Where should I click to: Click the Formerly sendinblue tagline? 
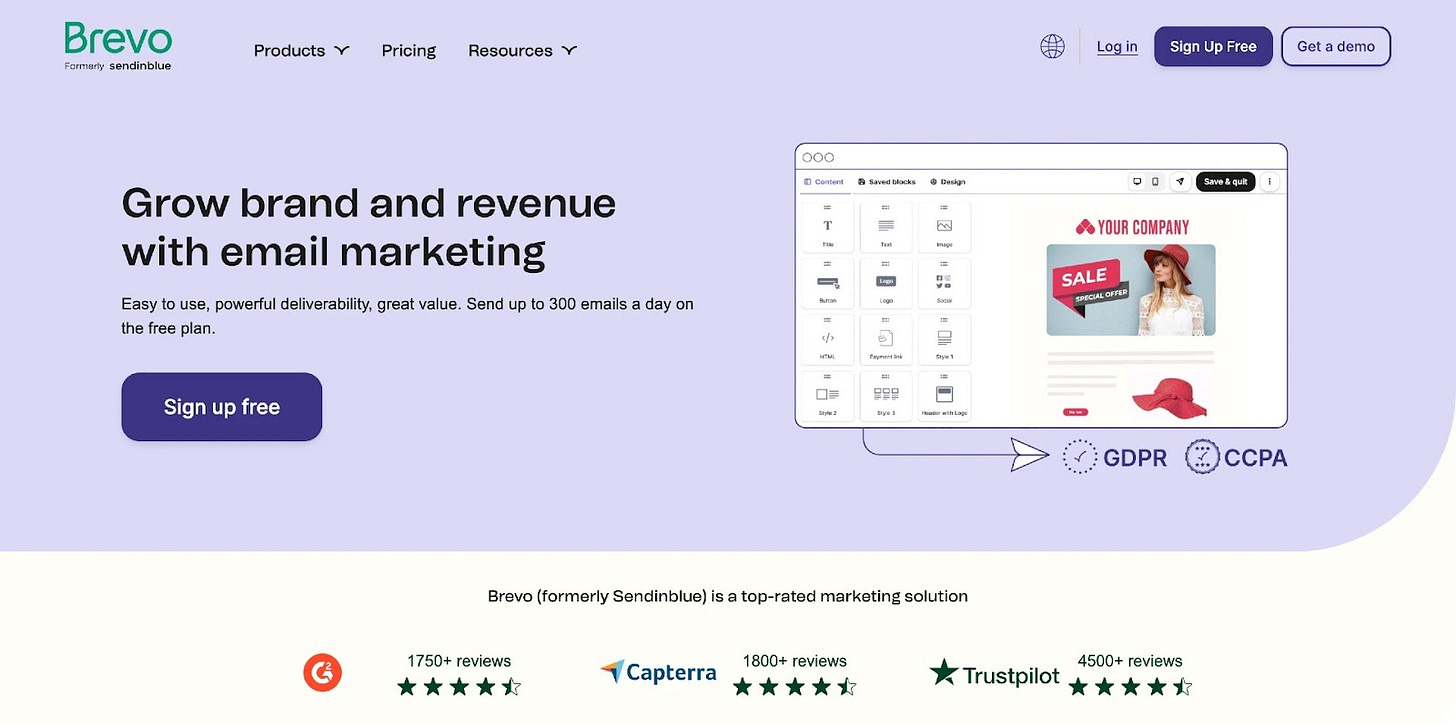[x=118, y=66]
